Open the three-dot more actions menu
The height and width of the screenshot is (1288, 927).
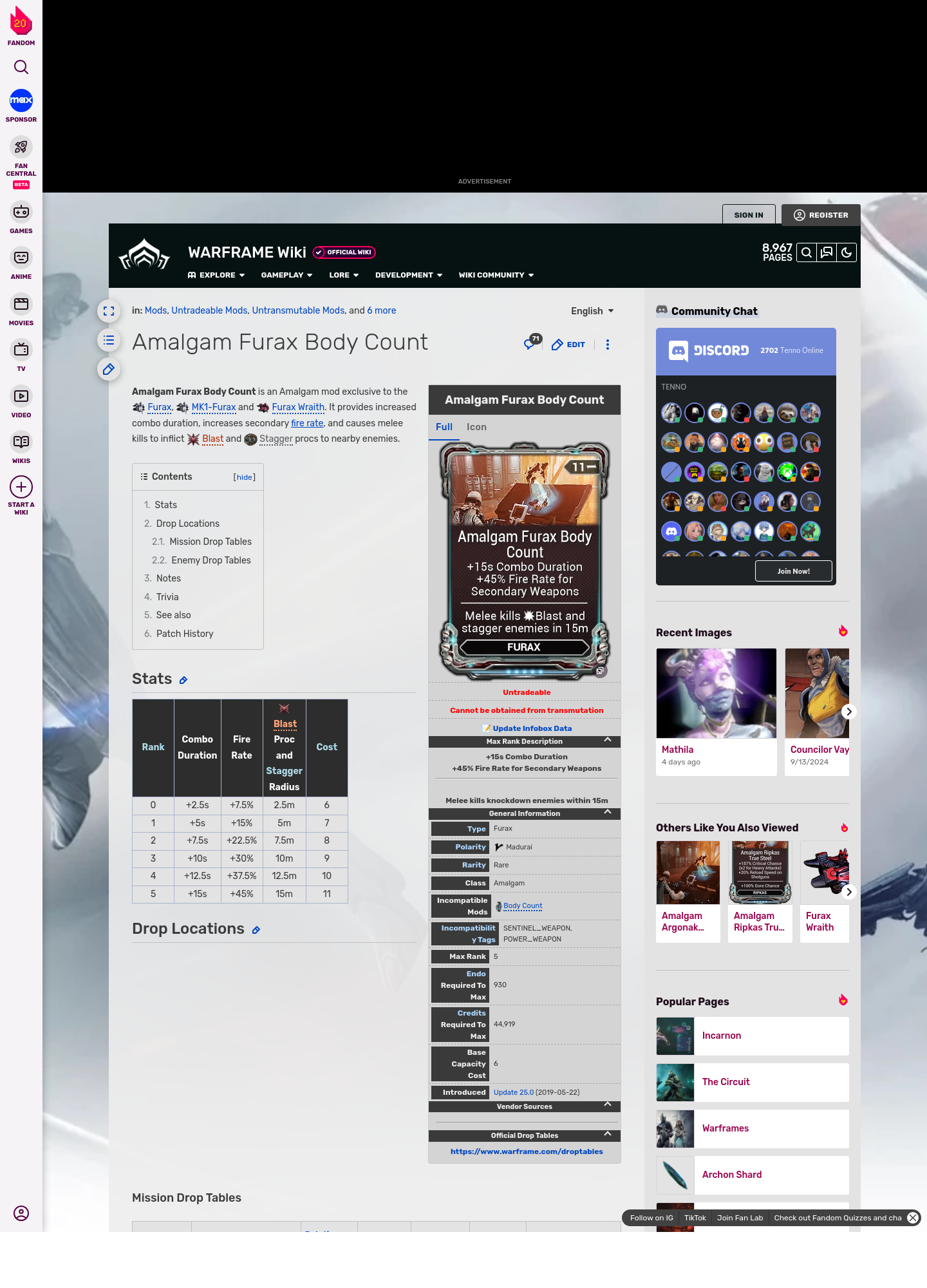click(x=608, y=345)
